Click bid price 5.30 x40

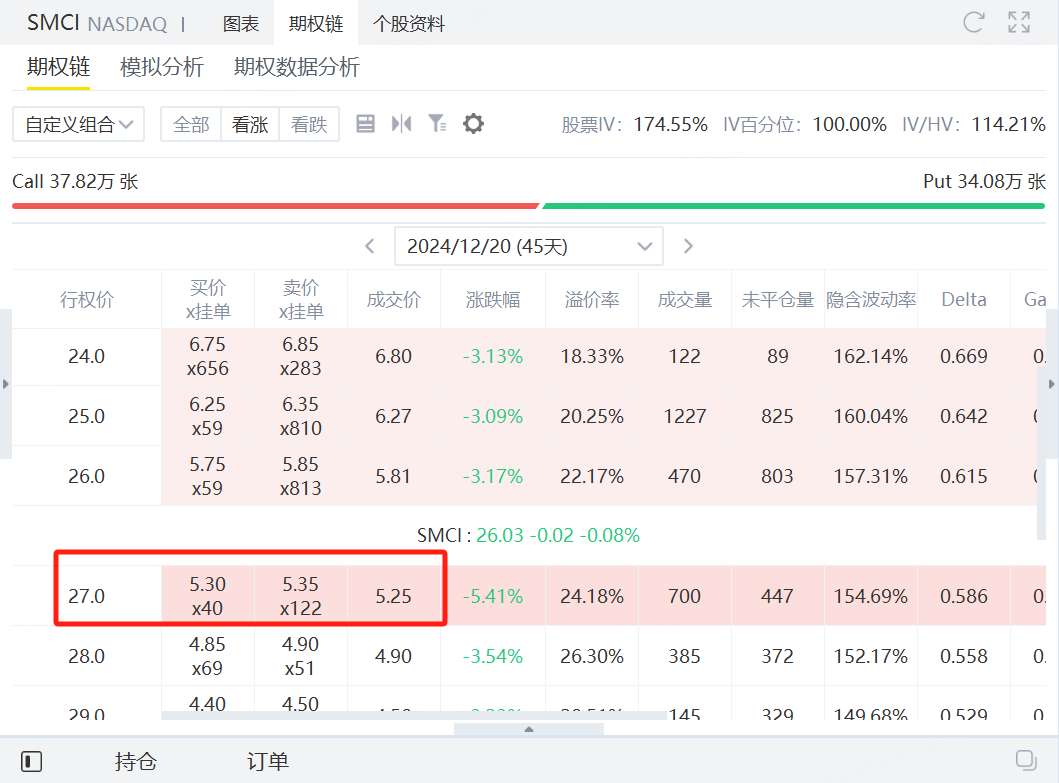207,596
